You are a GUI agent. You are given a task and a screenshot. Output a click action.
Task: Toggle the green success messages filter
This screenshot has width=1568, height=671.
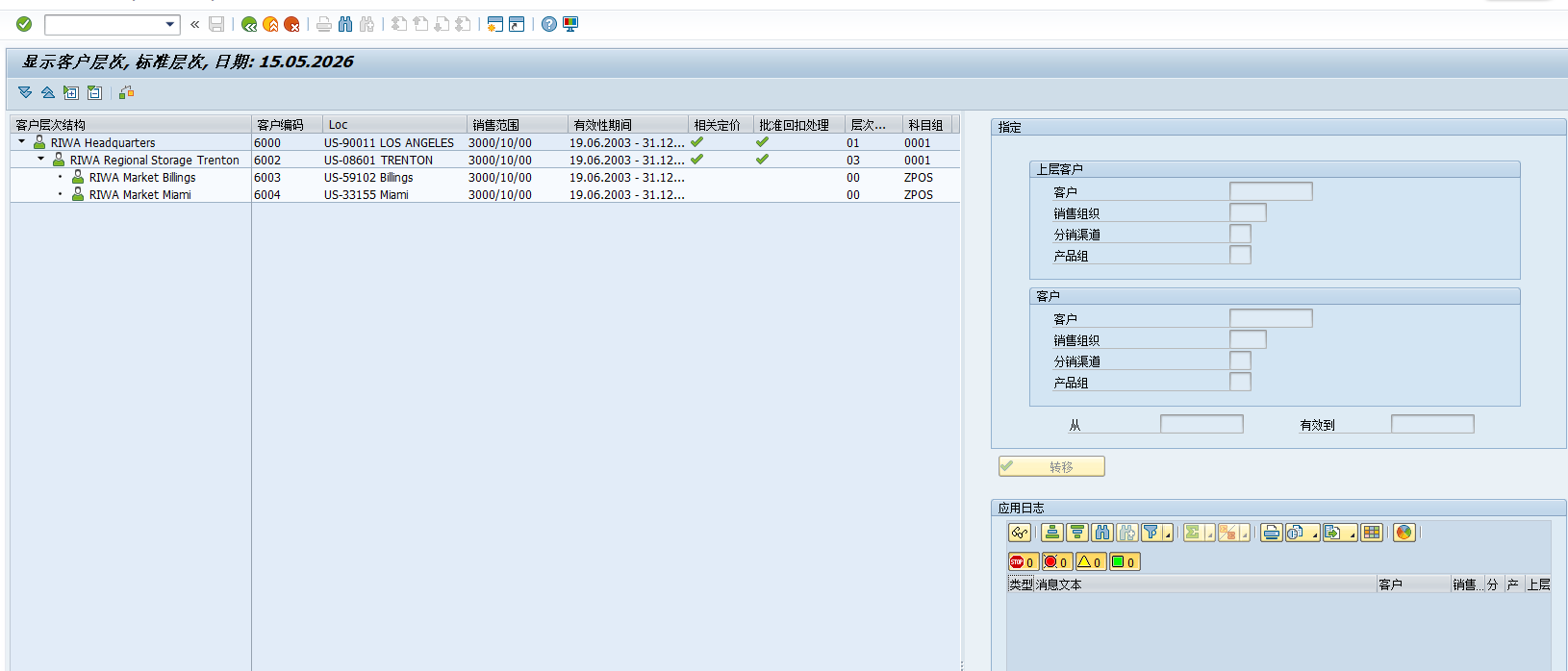(1124, 562)
